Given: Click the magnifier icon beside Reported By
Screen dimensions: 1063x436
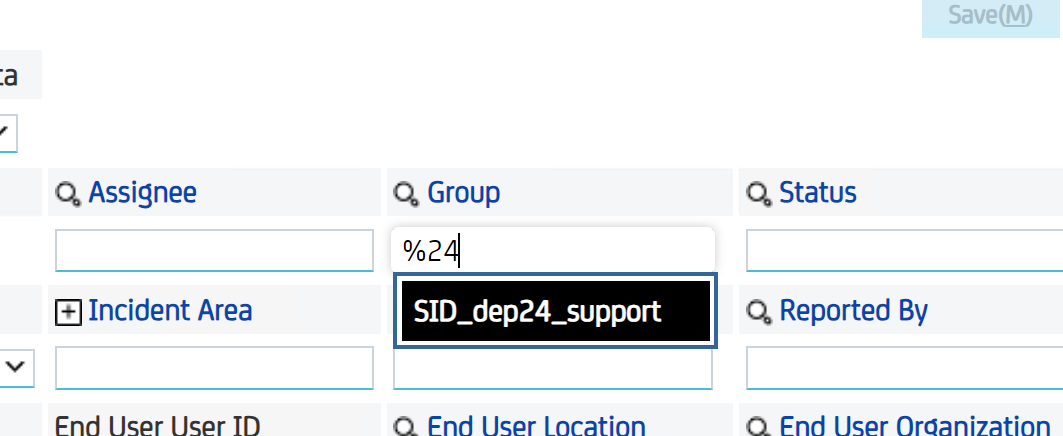Looking at the screenshot, I should tap(758, 313).
